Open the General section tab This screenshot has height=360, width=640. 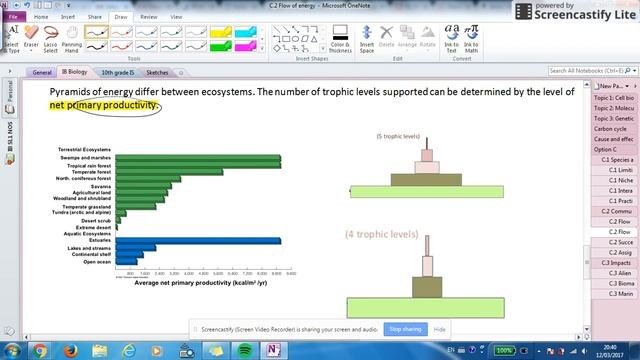[x=42, y=72]
